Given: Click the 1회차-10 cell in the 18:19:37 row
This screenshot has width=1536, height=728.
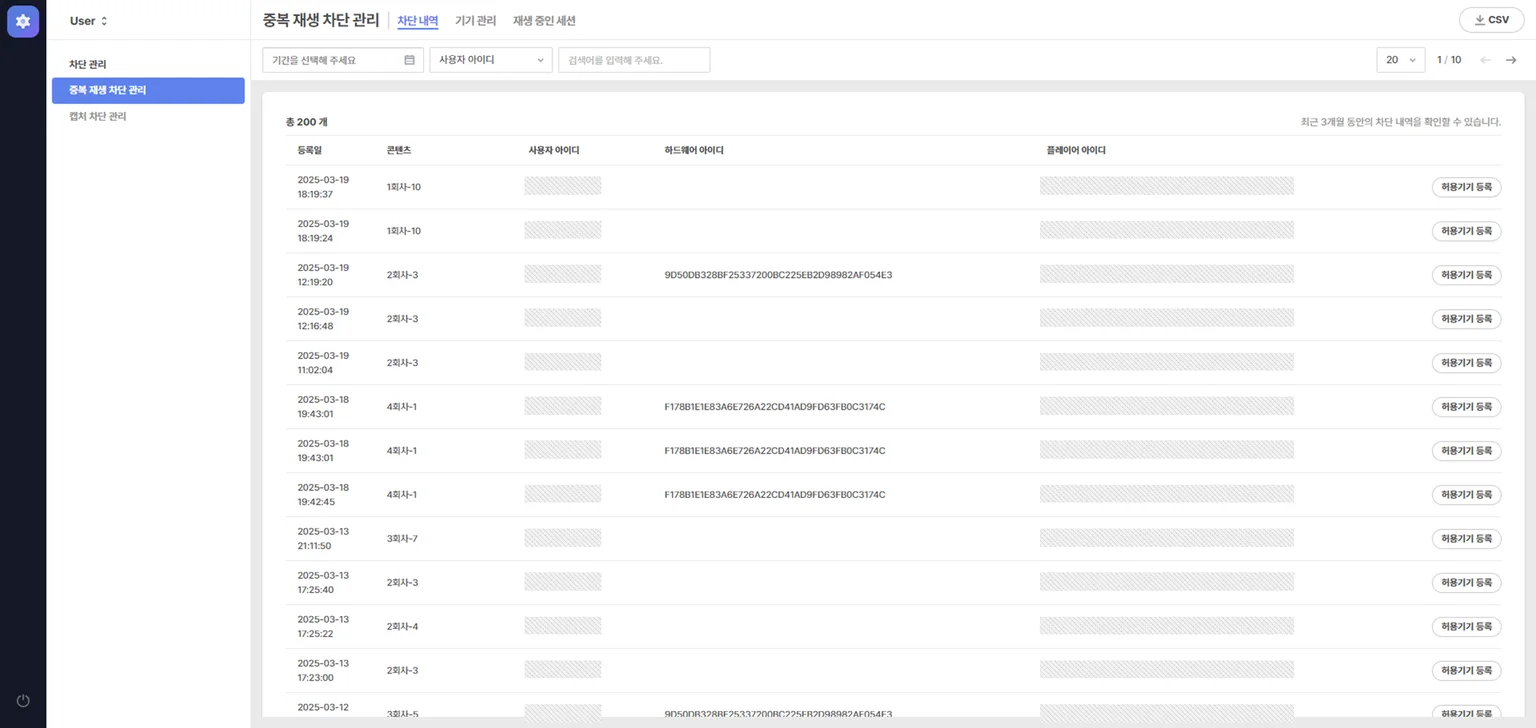Looking at the screenshot, I should [x=404, y=187].
